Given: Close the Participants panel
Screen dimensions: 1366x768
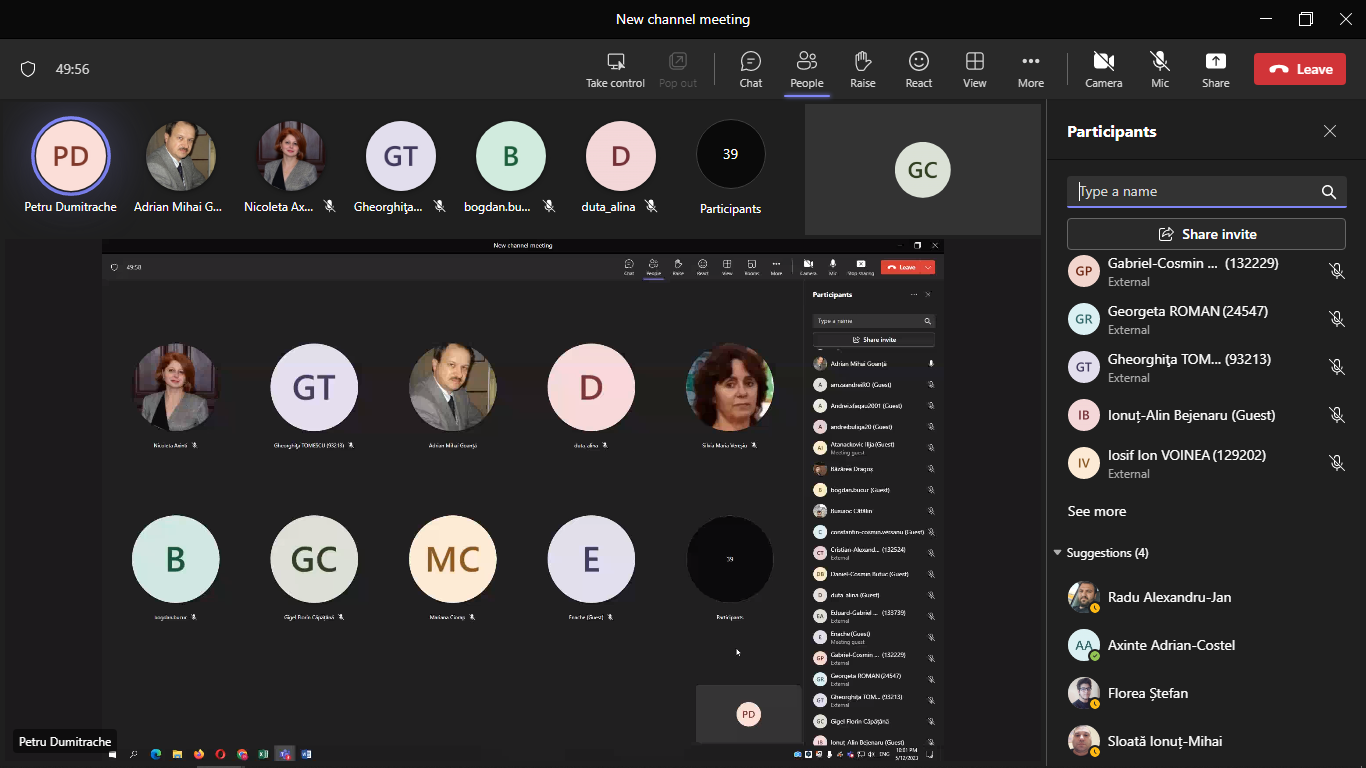Looking at the screenshot, I should pyautogui.click(x=1329, y=131).
